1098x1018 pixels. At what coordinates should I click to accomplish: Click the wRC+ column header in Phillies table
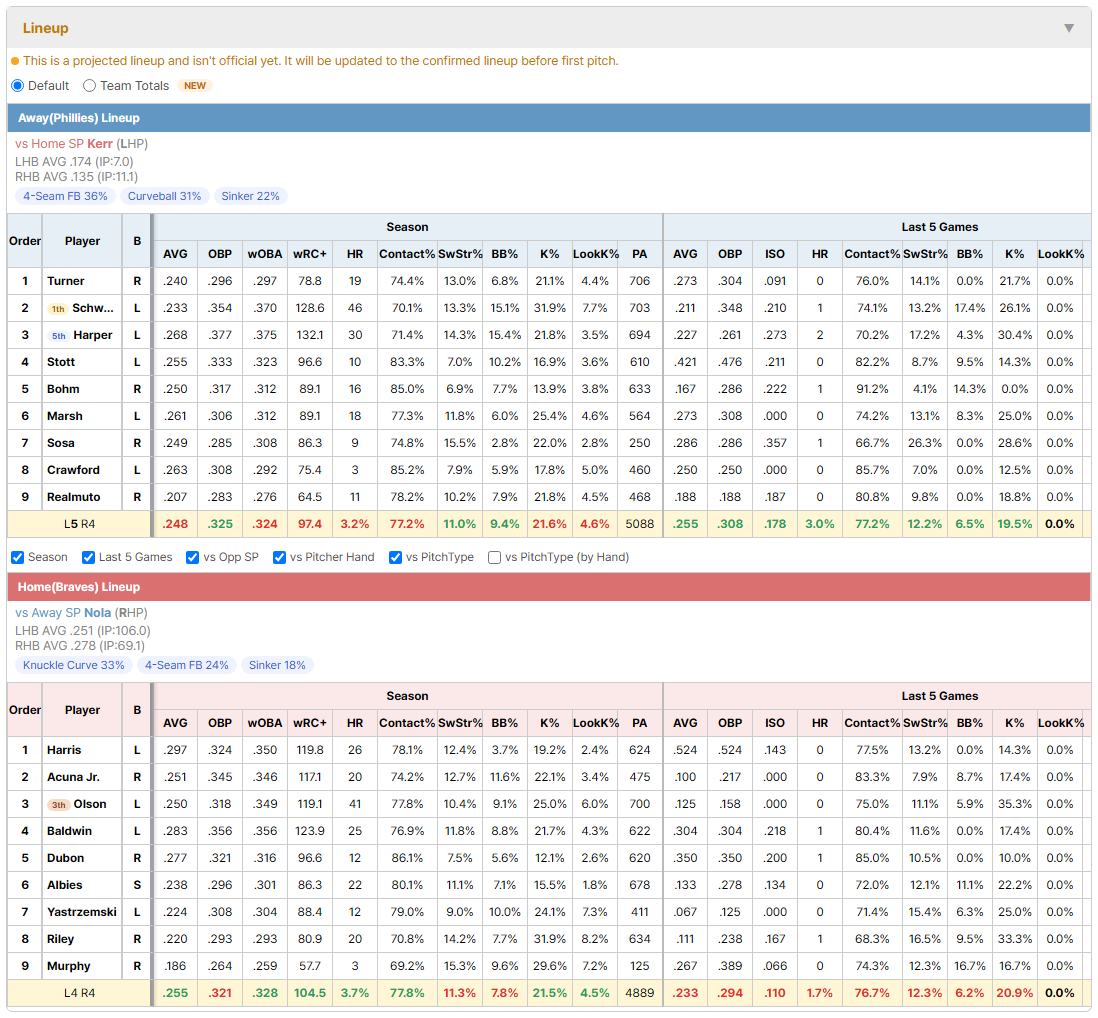pyautogui.click(x=310, y=254)
